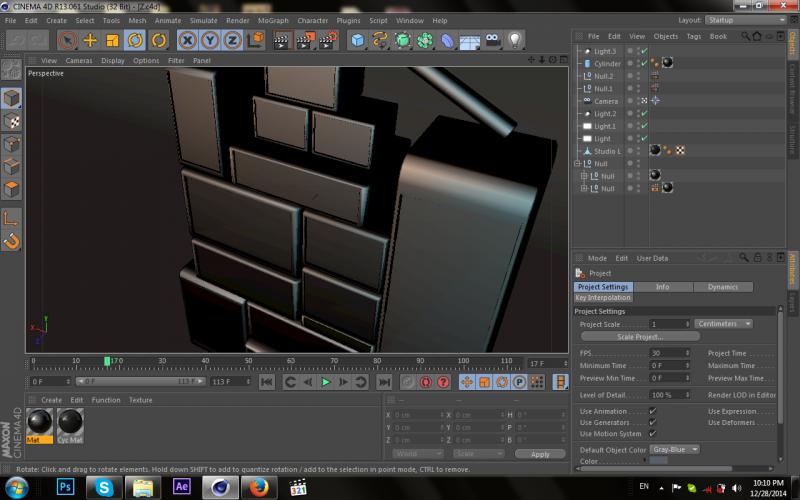Click the Apply button in coordinates panel
The image size is (800, 500).
540,454
